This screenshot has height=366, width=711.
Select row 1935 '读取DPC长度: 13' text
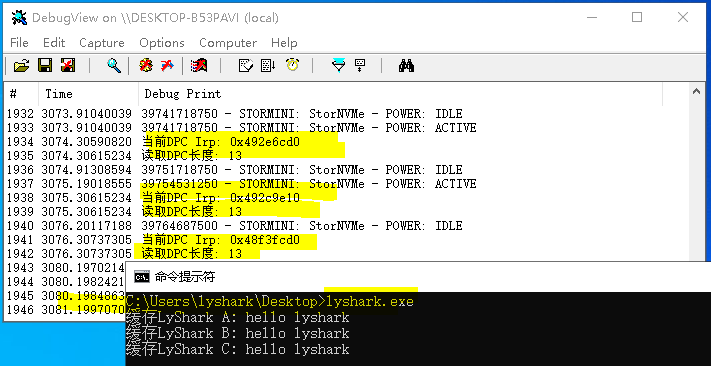192,156
